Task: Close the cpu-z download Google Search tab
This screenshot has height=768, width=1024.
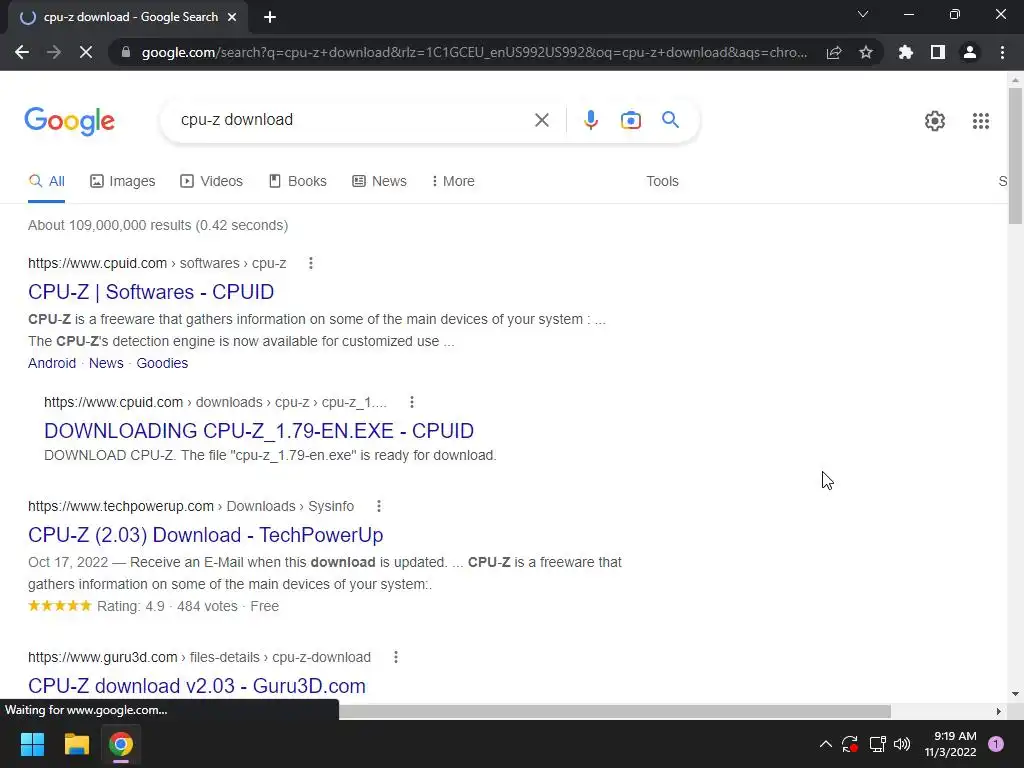Action: [x=232, y=17]
